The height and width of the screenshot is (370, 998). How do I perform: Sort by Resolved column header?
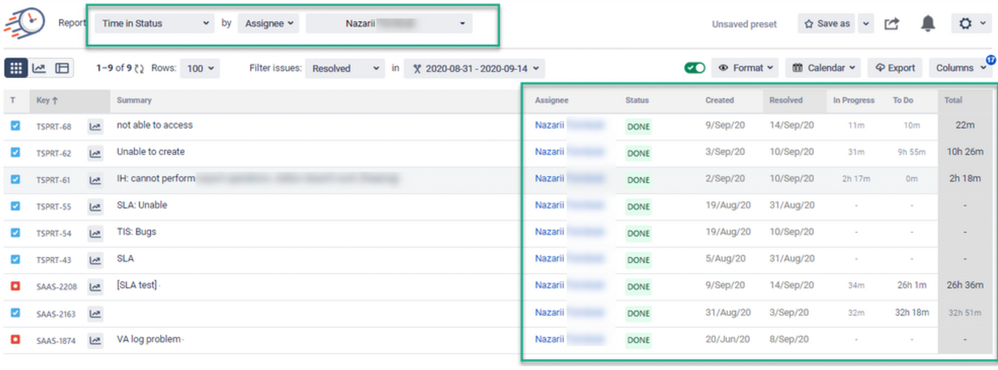point(785,101)
